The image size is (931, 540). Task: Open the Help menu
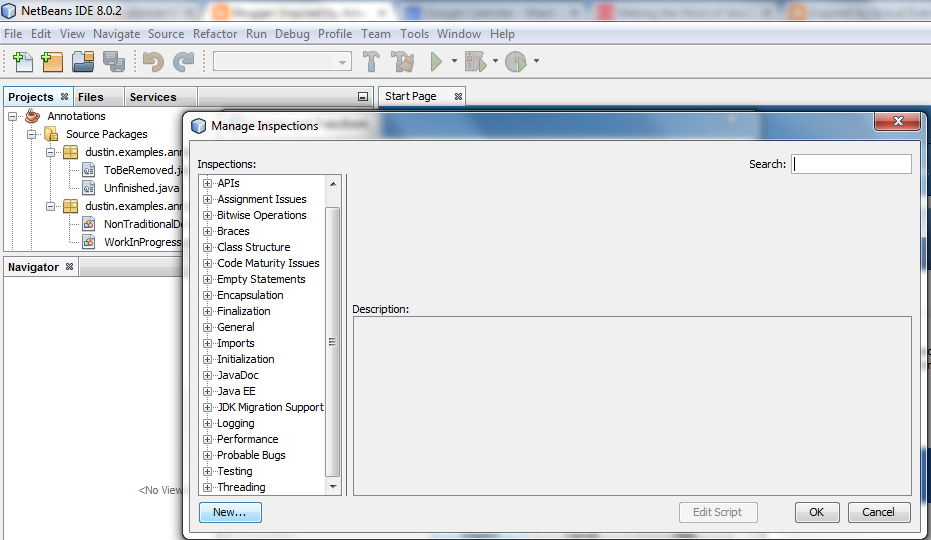tap(502, 34)
